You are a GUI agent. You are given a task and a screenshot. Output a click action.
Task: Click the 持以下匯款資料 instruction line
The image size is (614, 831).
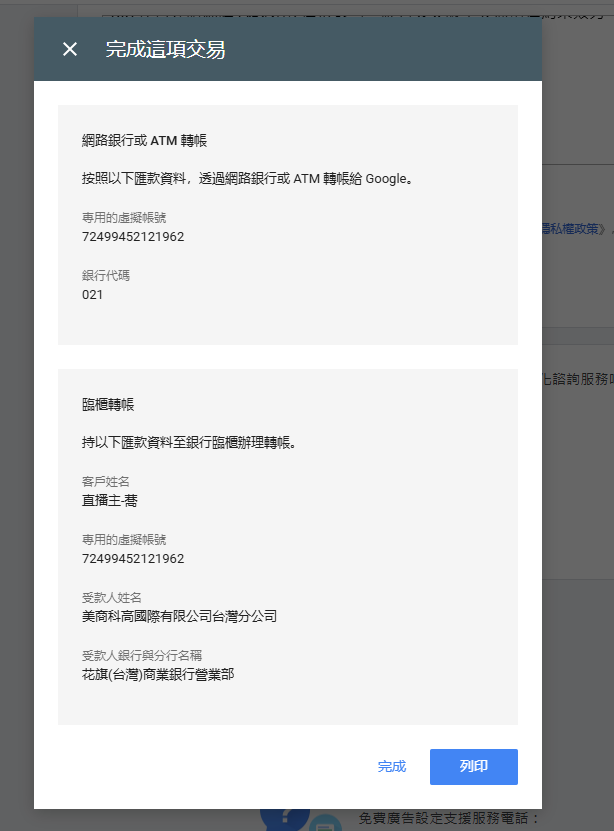pyautogui.click(x=189, y=443)
